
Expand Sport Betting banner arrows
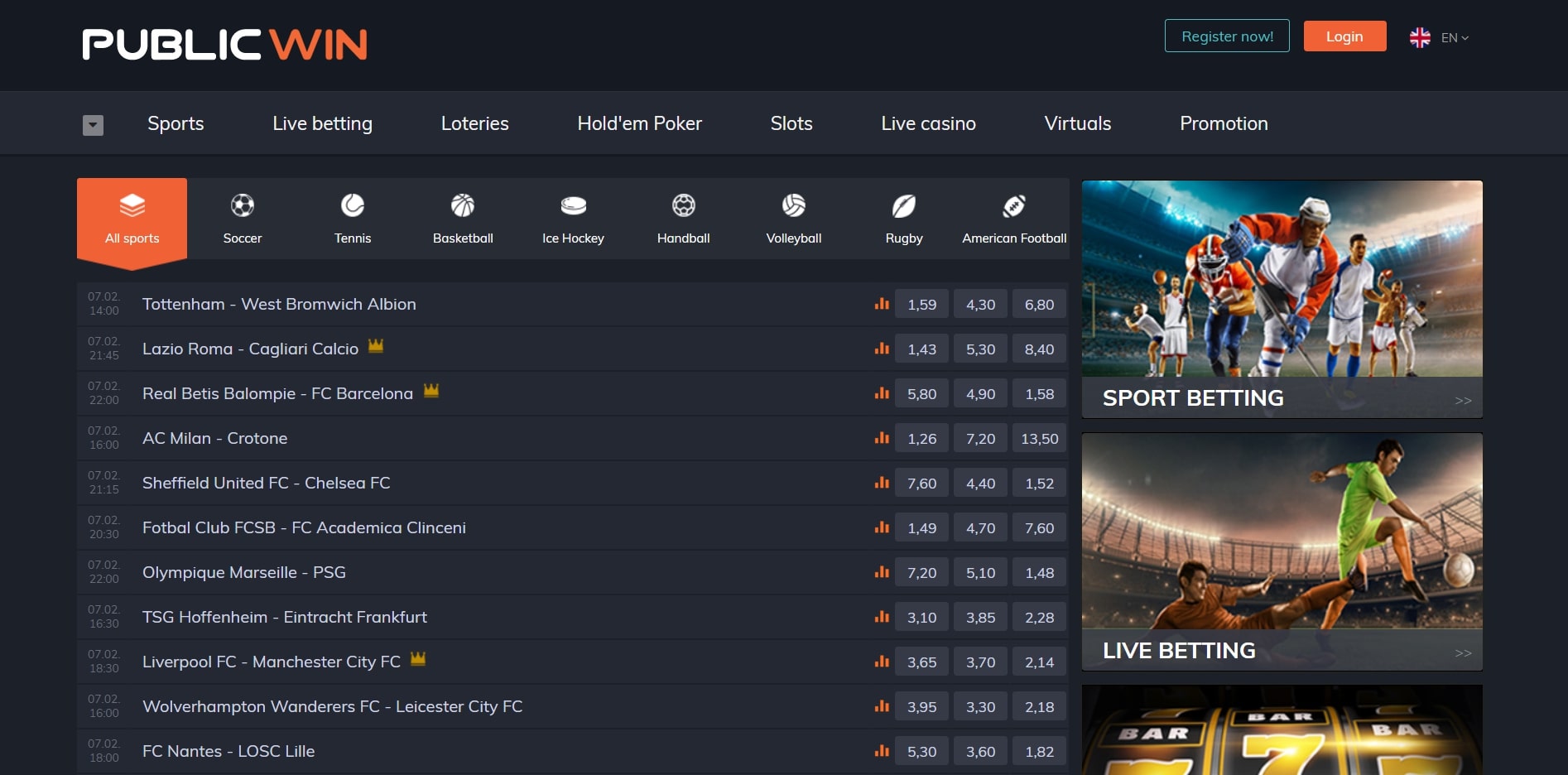[1463, 401]
